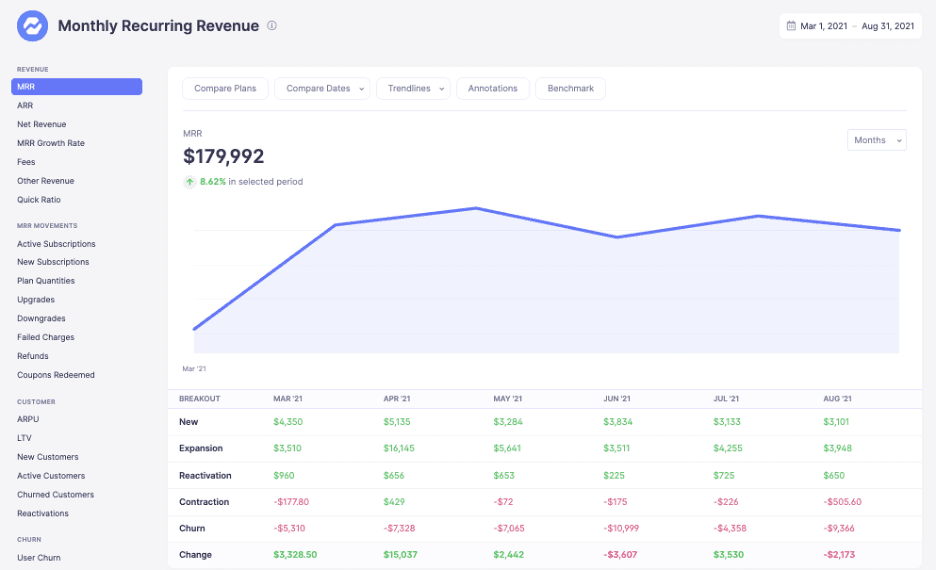Select ARR in the sidebar
This screenshot has height=570, width=936.
coord(25,106)
